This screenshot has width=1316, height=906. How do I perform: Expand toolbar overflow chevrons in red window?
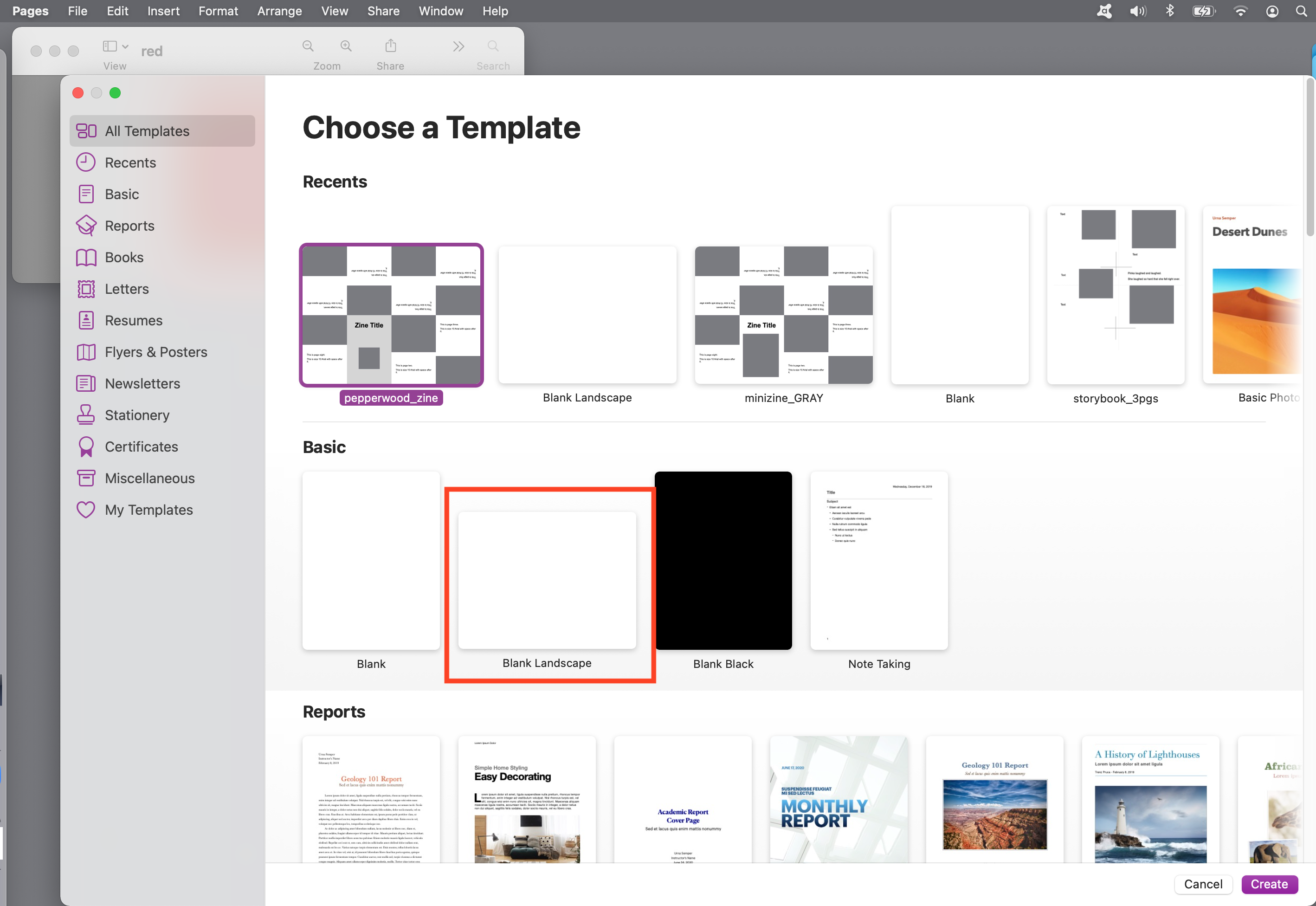tap(458, 46)
